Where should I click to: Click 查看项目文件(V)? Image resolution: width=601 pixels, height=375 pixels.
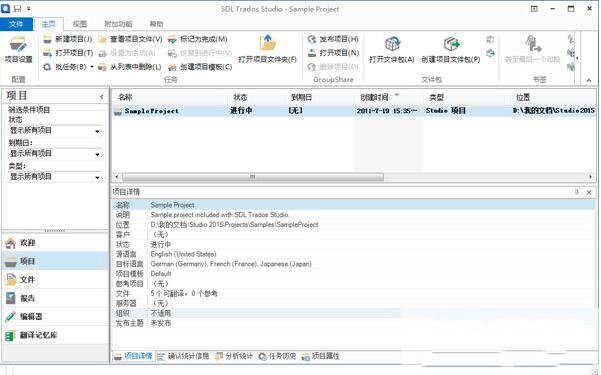pyautogui.click(x=130, y=39)
